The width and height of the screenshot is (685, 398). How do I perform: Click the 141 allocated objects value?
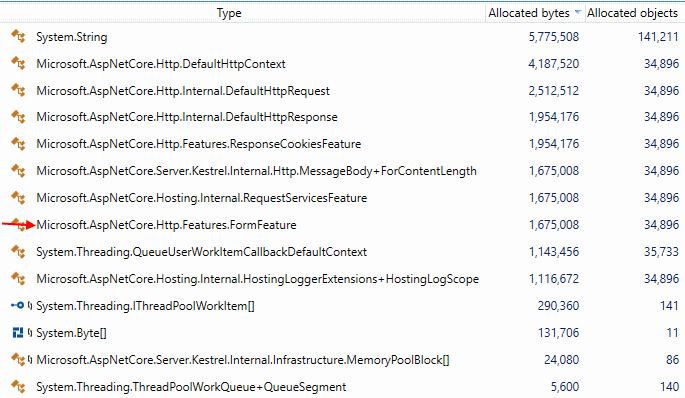point(669,306)
